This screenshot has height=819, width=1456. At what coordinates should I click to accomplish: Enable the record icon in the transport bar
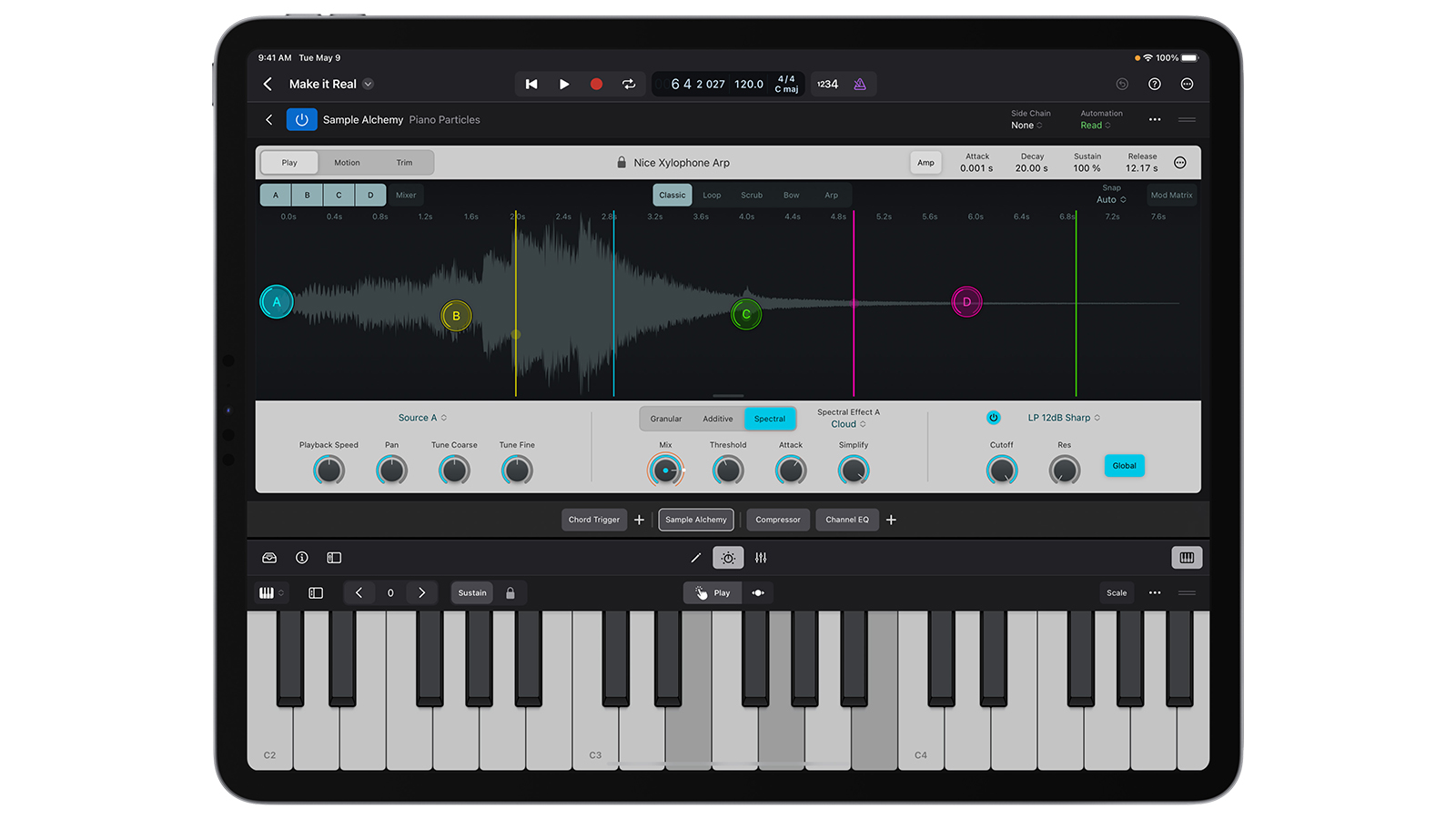pyautogui.click(x=596, y=84)
